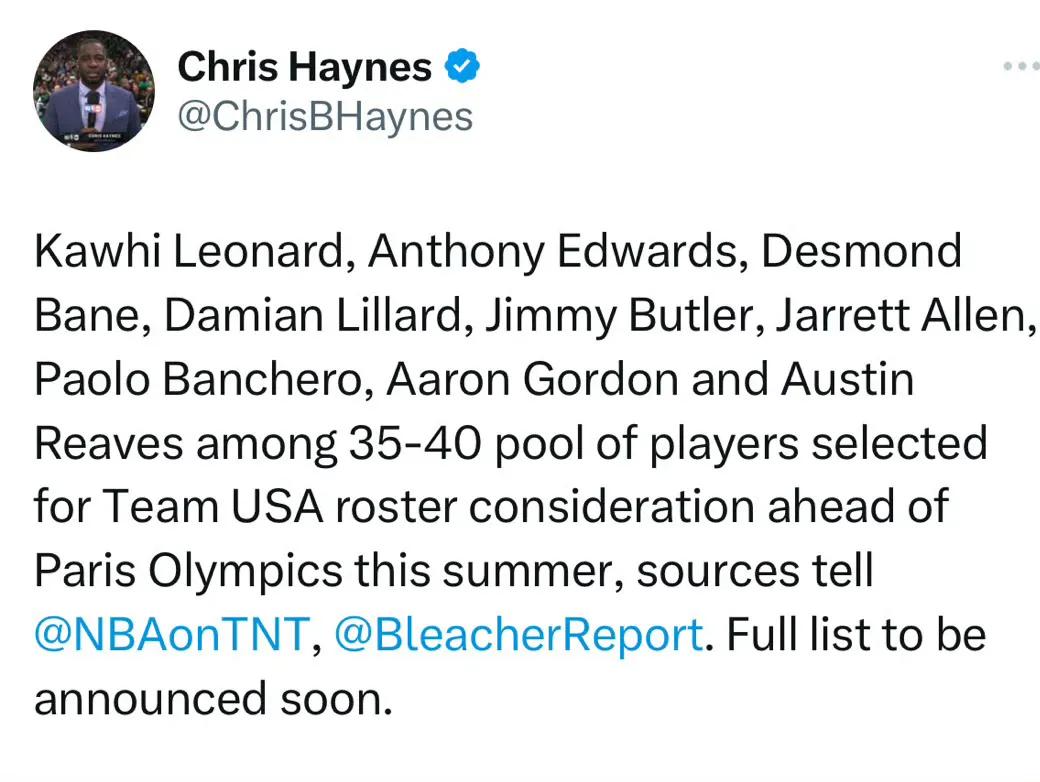Click the words "sources tell"

755,570
